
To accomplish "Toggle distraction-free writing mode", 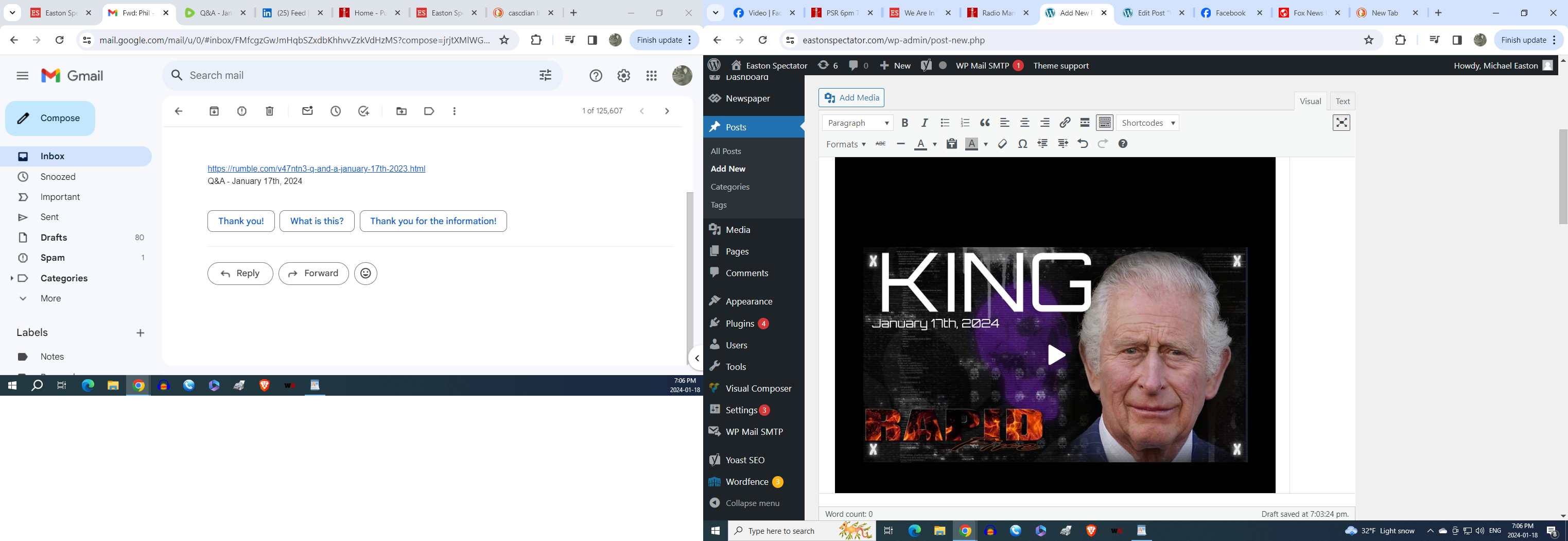I will pos(1341,123).
